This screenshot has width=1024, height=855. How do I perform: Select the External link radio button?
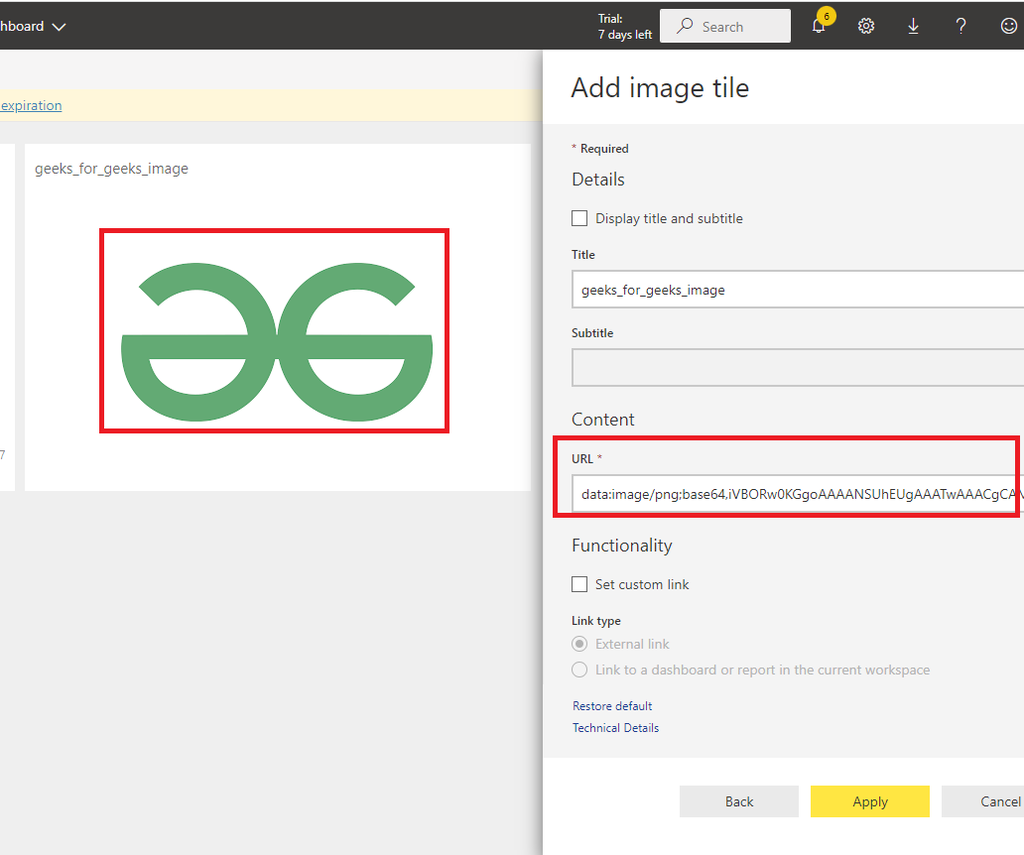[x=580, y=644]
